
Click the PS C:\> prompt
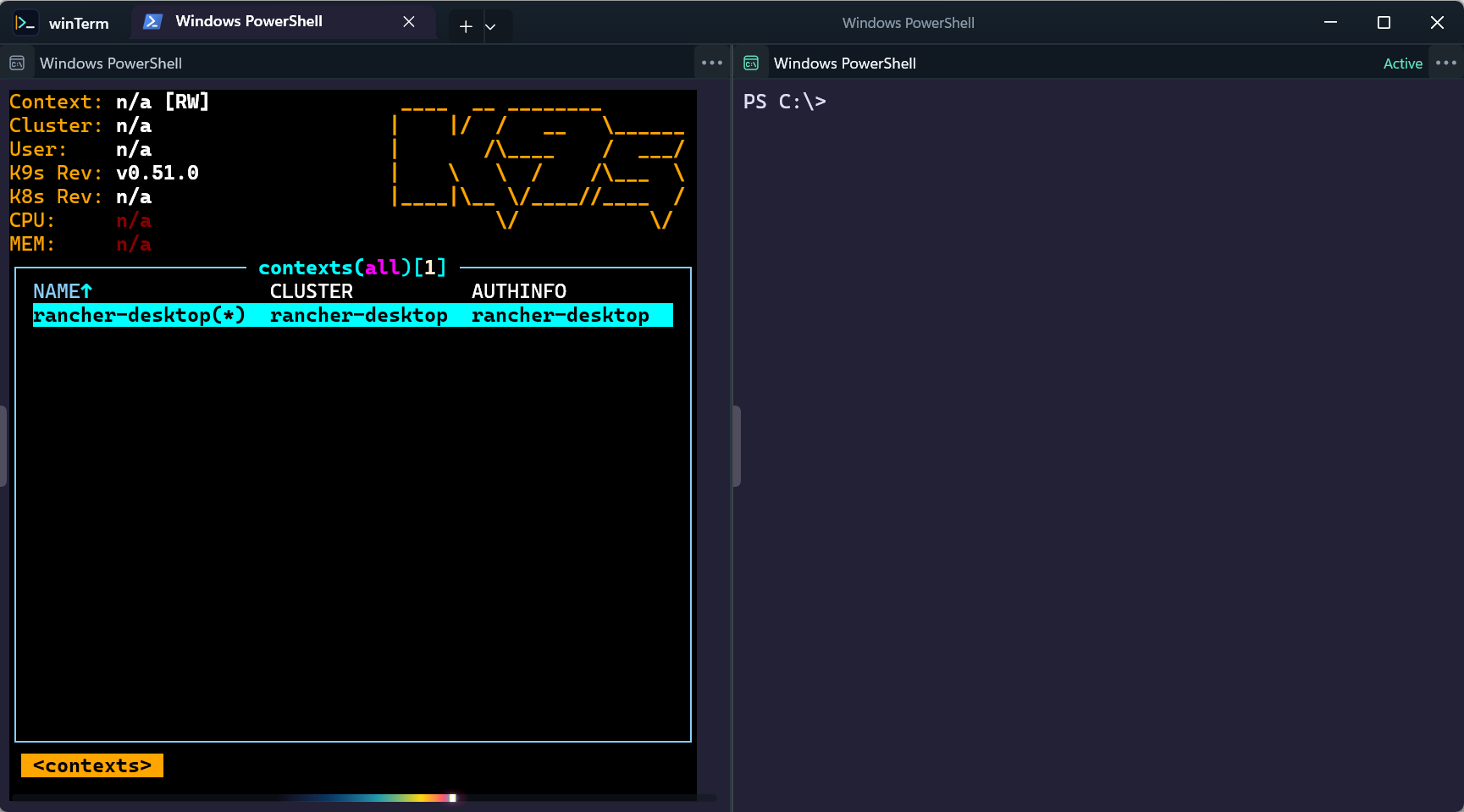tap(785, 102)
